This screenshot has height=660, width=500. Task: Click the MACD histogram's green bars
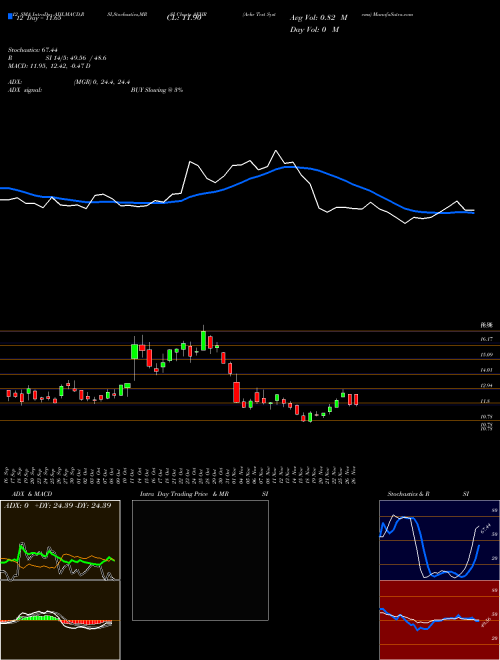pos(37,618)
